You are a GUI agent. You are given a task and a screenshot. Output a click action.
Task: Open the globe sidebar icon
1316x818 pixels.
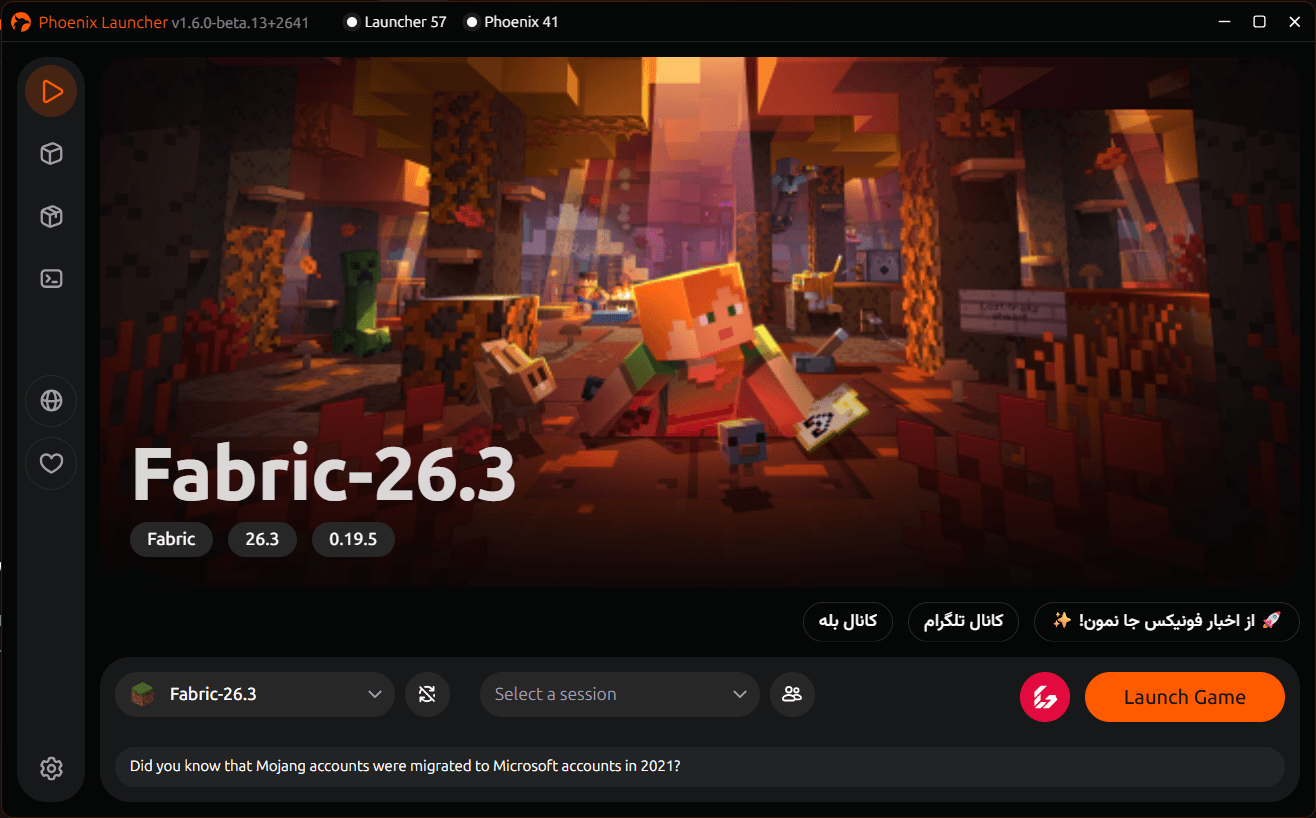pos(52,401)
